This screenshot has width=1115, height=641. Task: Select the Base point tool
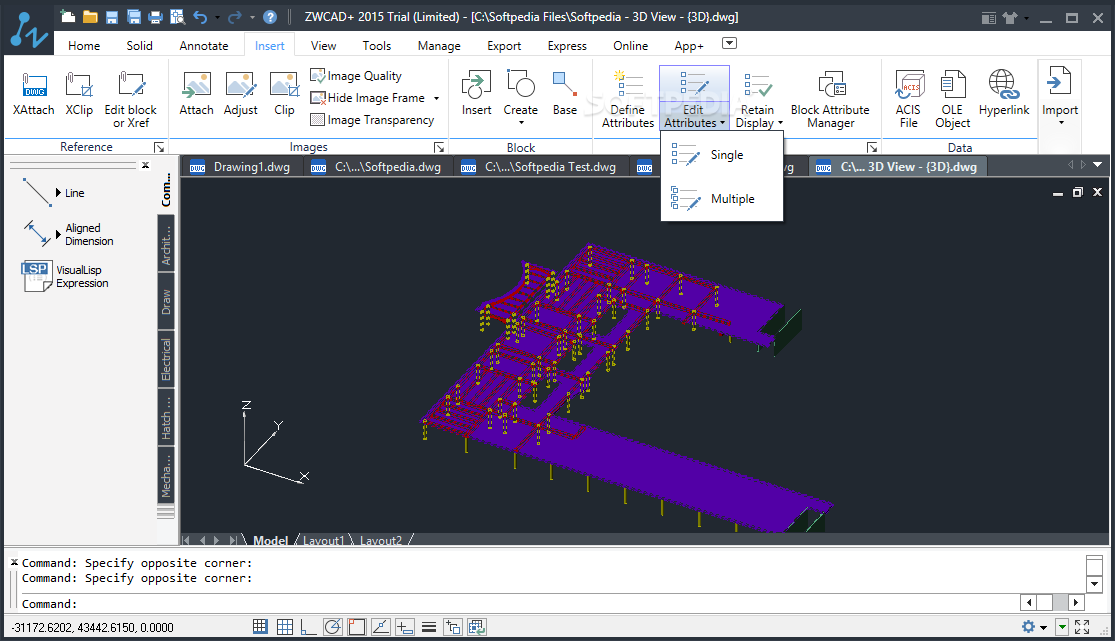click(x=565, y=94)
